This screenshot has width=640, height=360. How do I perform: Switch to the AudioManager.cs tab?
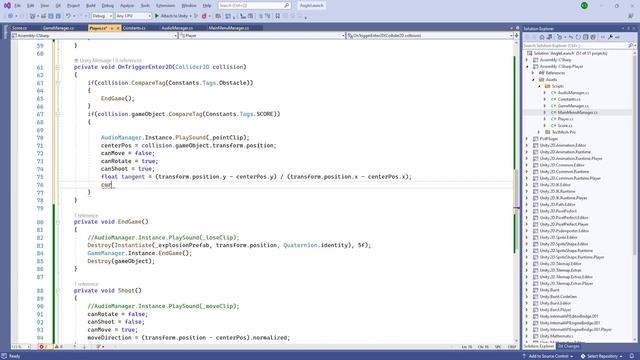177,28
